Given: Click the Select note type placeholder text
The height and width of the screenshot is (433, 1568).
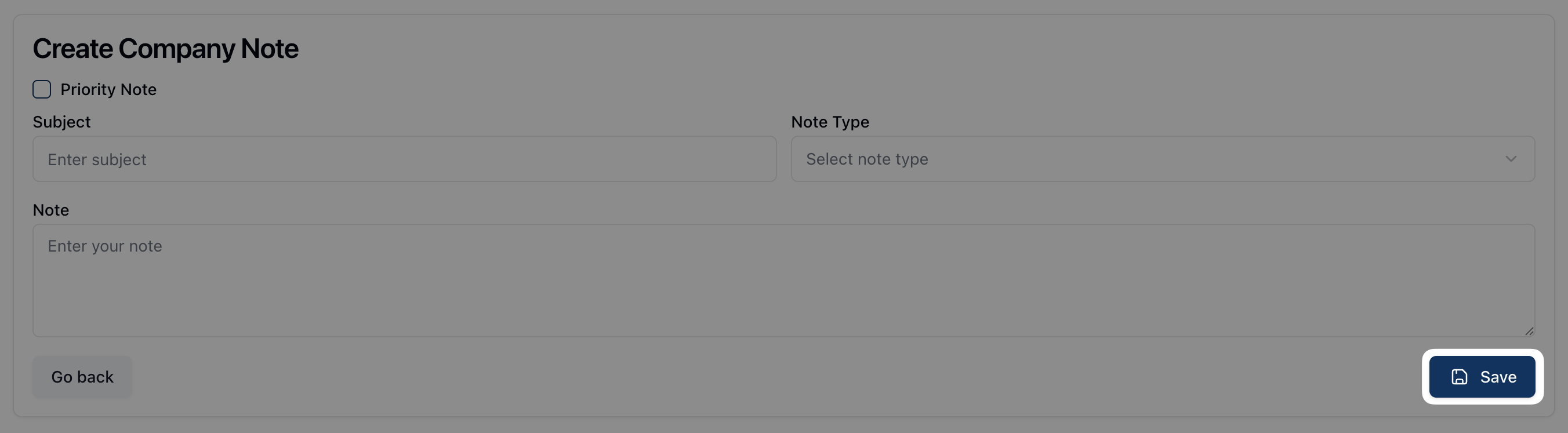Looking at the screenshot, I should point(867,159).
